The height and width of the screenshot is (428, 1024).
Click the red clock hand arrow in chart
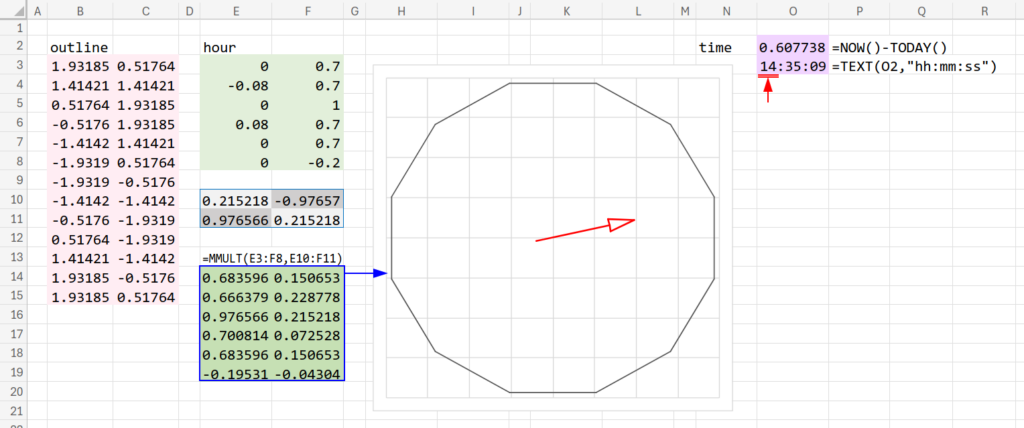pyautogui.click(x=585, y=231)
